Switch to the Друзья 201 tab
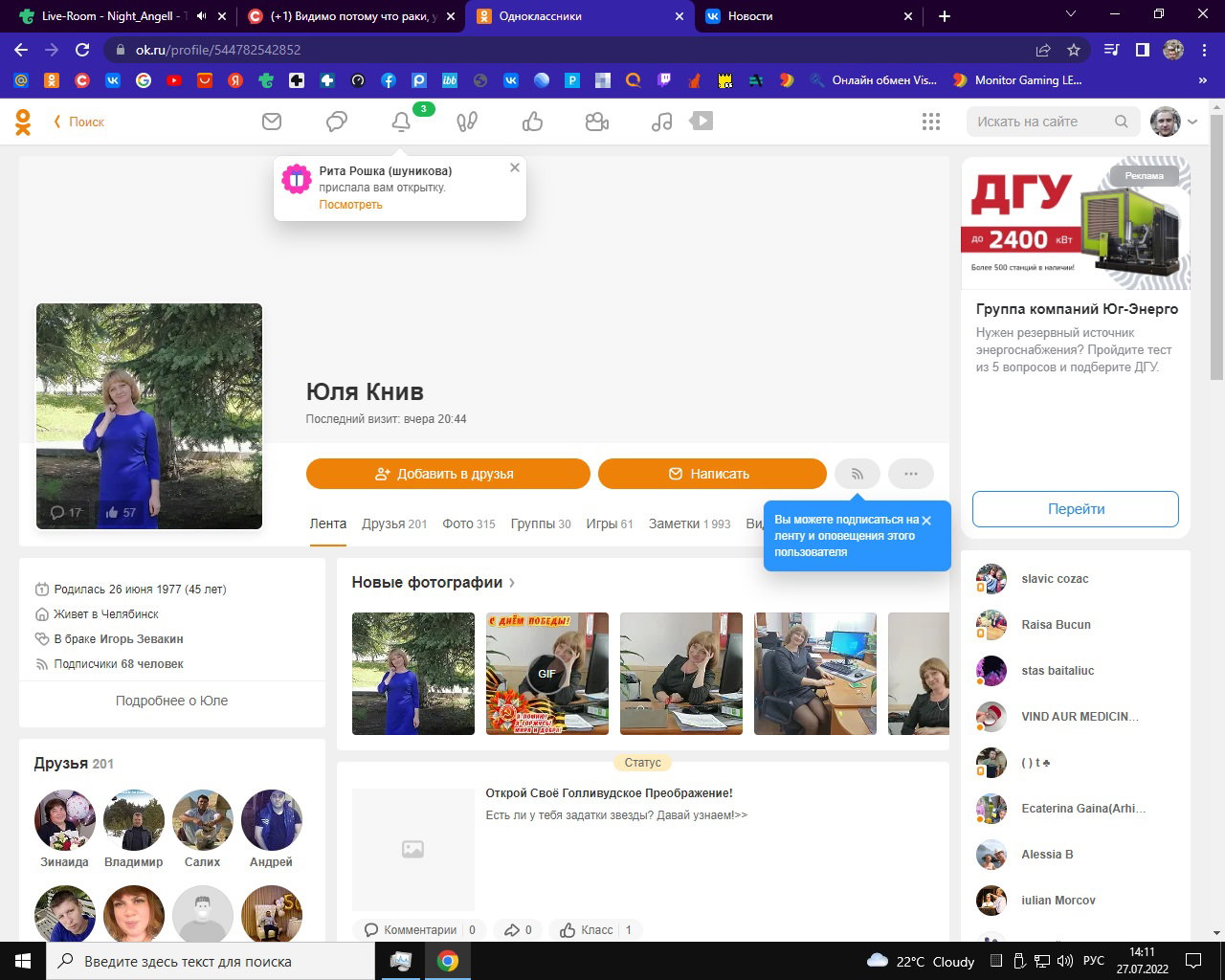This screenshot has height=980, width=1225. (x=394, y=523)
